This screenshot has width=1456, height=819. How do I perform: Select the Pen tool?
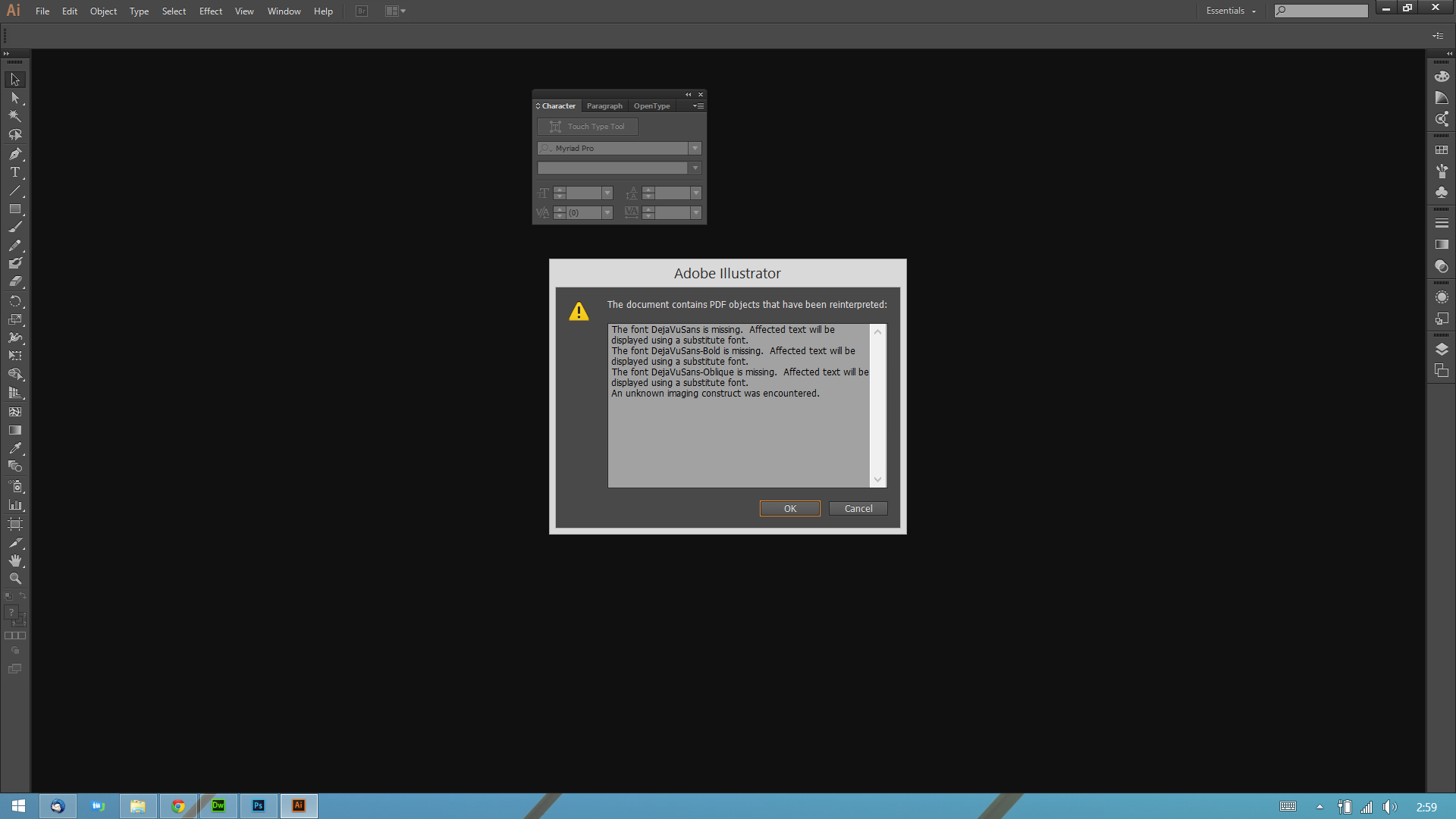15,154
